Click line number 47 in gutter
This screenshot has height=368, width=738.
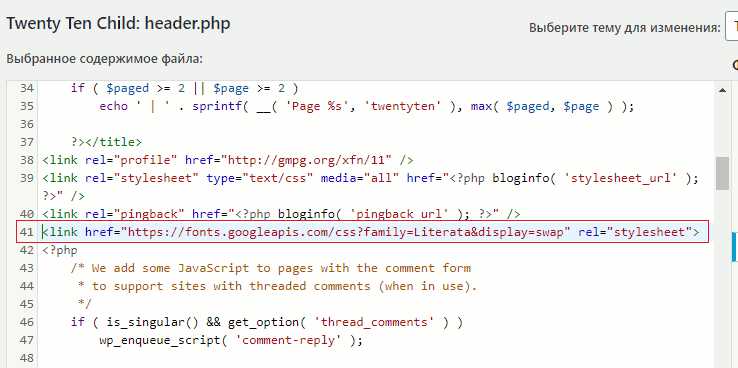27,340
